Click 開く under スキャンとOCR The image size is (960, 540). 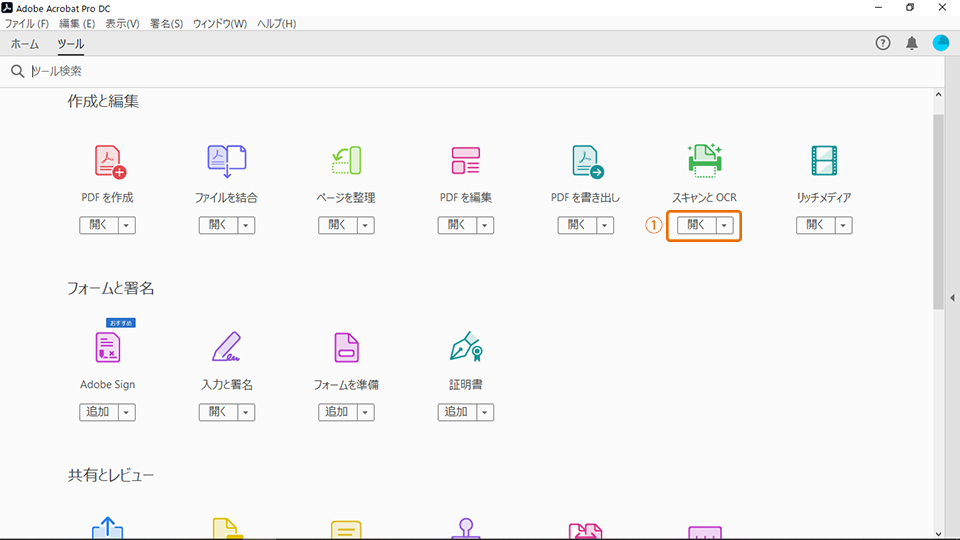pyautogui.click(x=697, y=225)
